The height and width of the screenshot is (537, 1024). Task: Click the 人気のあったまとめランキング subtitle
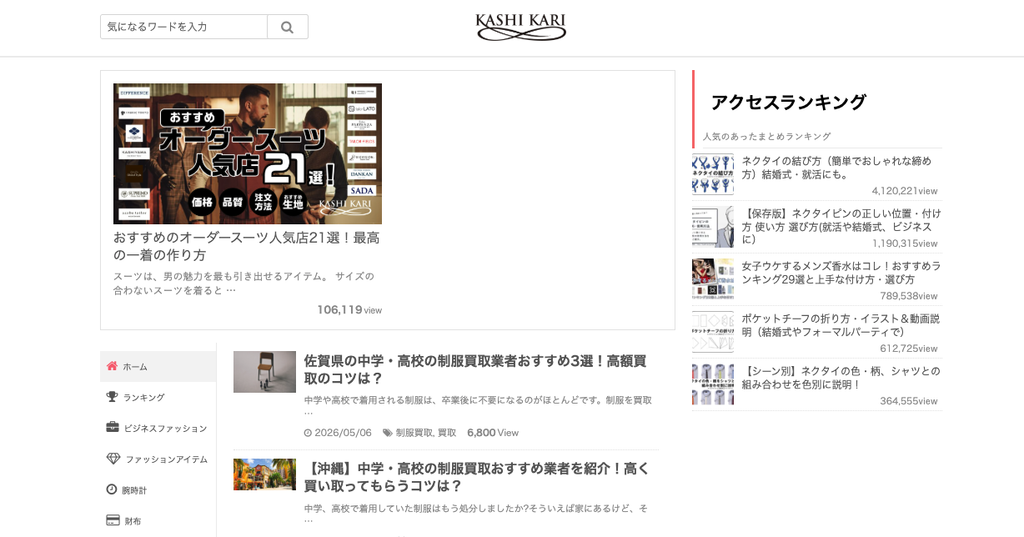pyautogui.click(x=767, y=137)
